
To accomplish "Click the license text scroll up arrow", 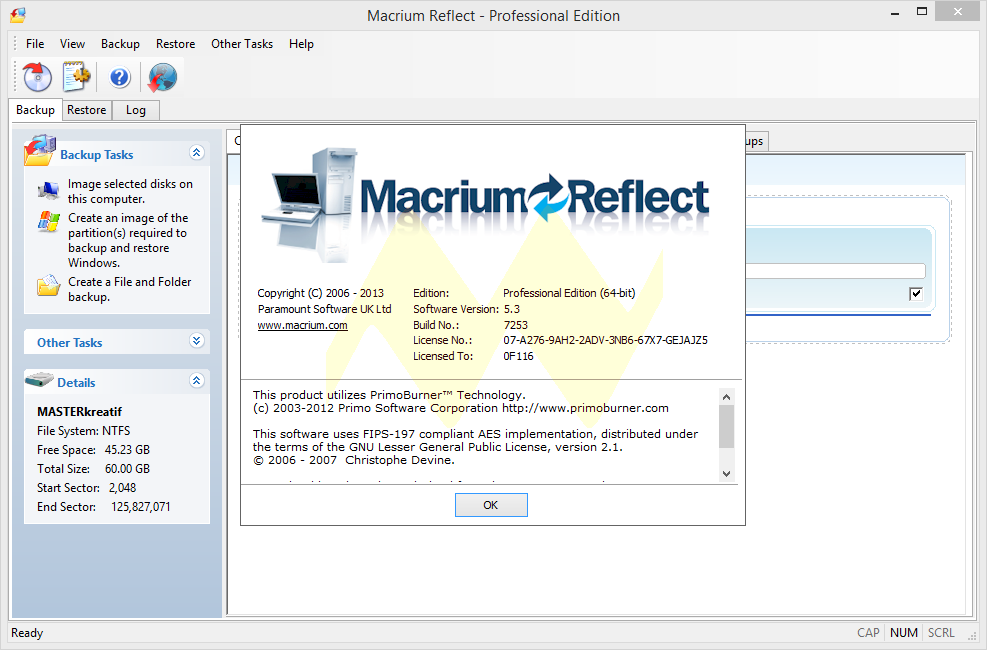I will pos(726,397).
